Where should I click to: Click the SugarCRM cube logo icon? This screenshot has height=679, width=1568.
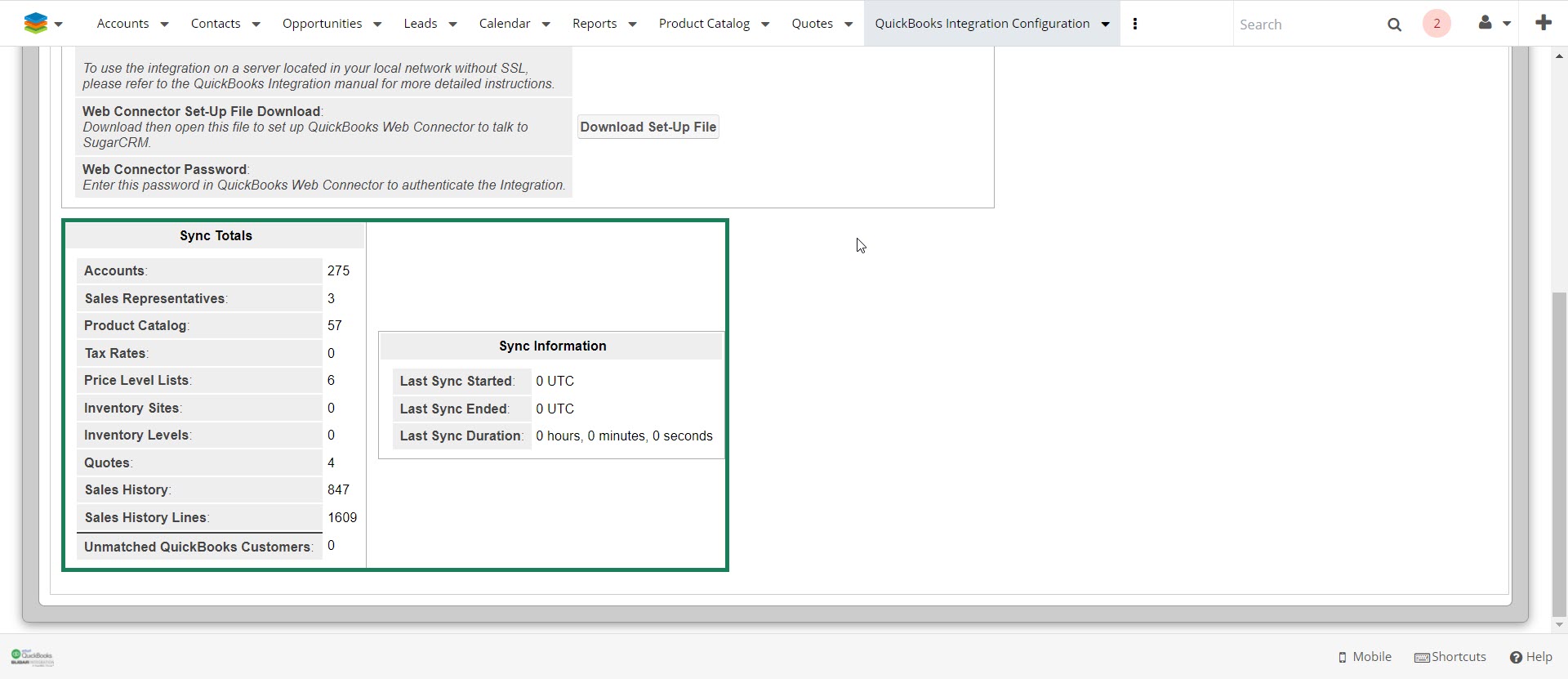(x=35, y=24)
